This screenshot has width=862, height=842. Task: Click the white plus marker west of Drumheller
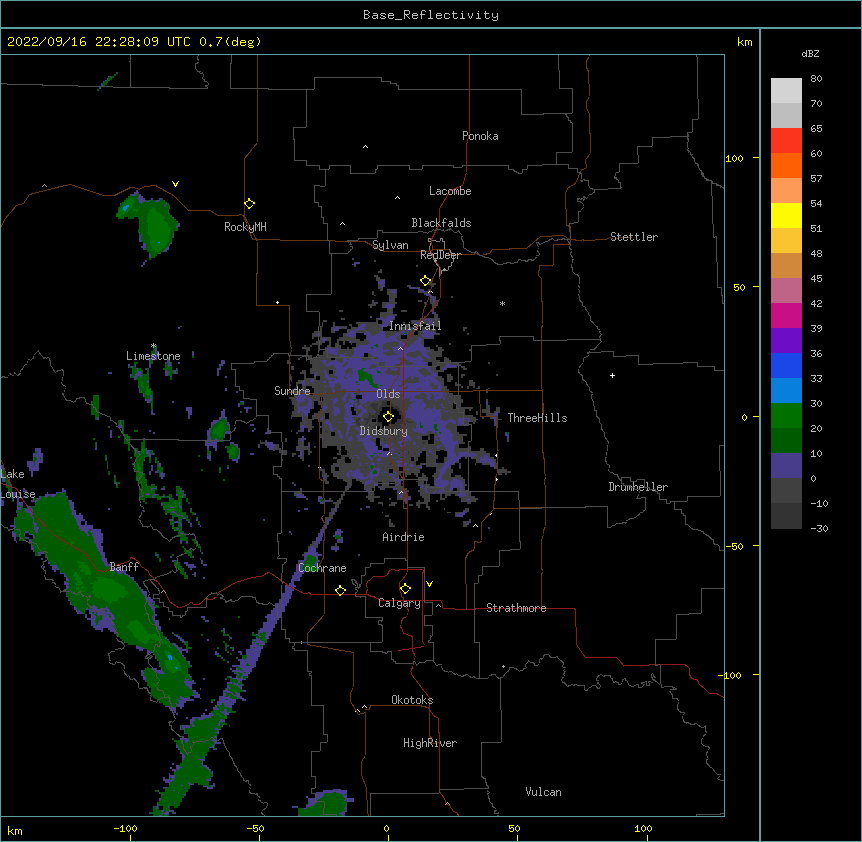[x=612, y=375]
